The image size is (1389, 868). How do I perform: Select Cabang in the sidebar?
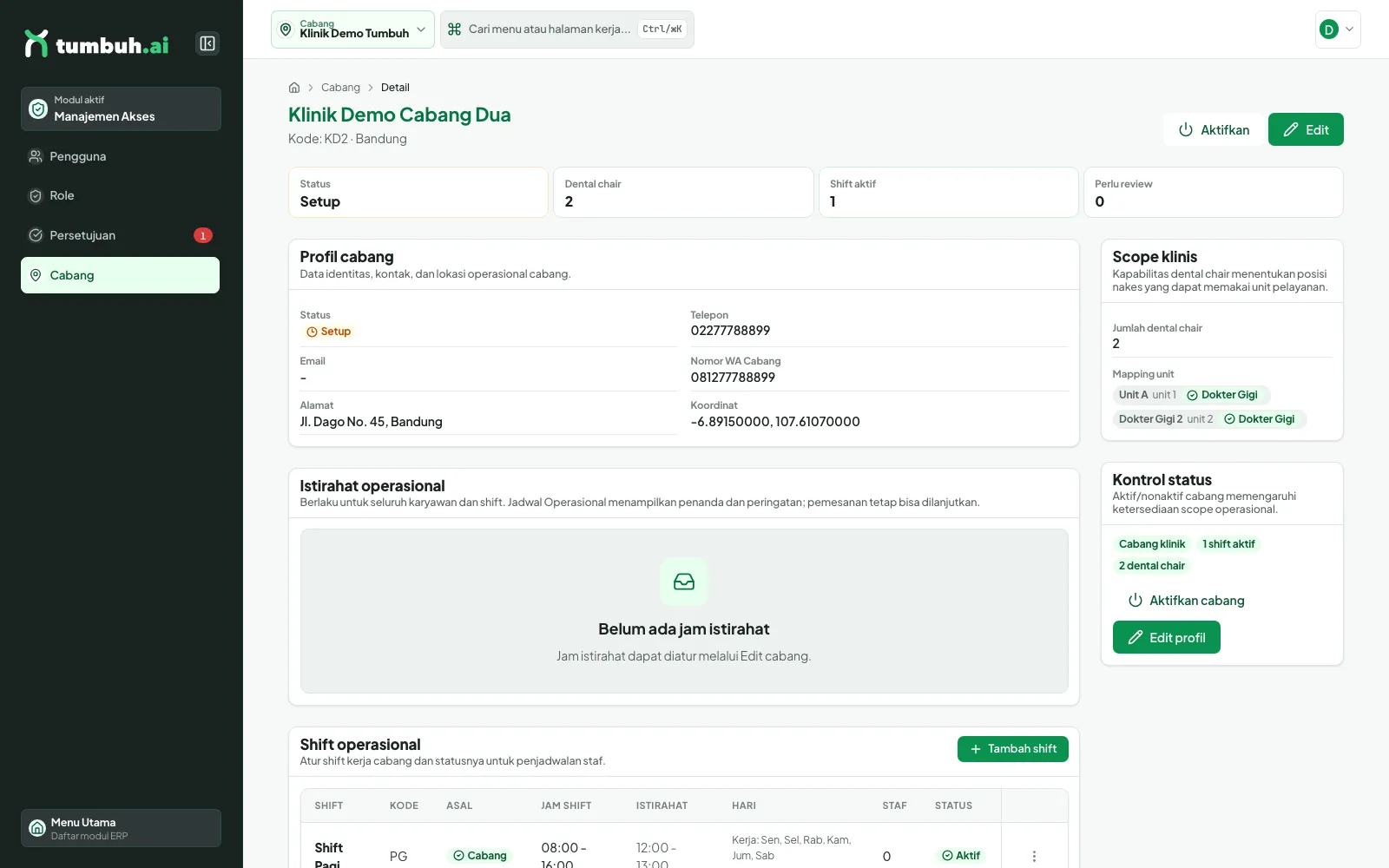coord(120,275)
